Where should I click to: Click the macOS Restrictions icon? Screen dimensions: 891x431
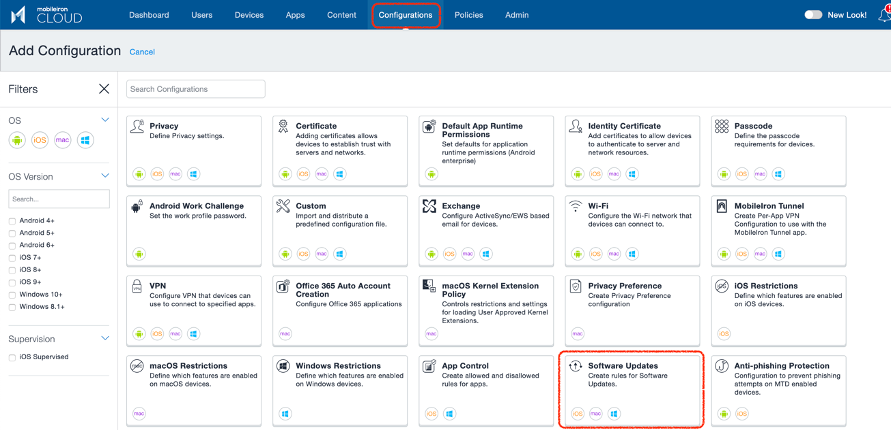coord(137,367)
